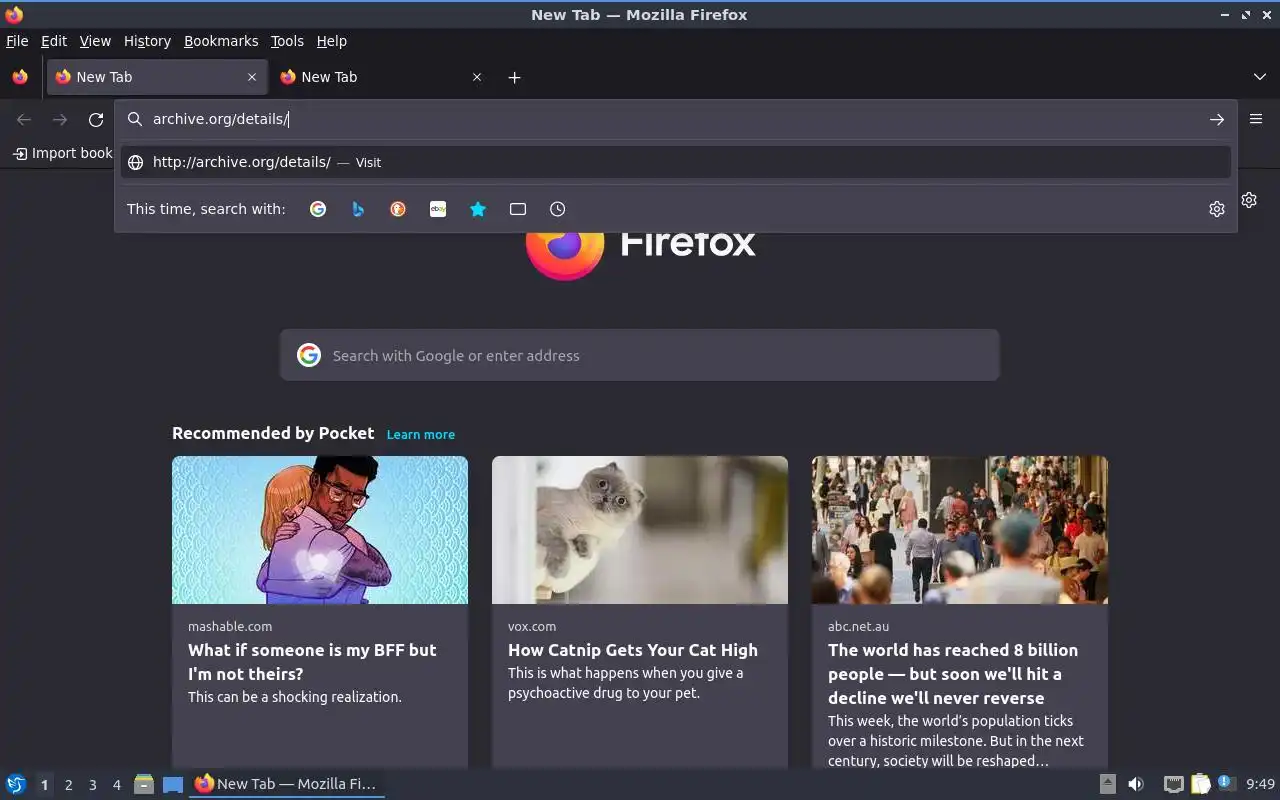Click the removable media eject tray icon
Viewport: 1280px width, 800px height.
(x=1107, y=784)
